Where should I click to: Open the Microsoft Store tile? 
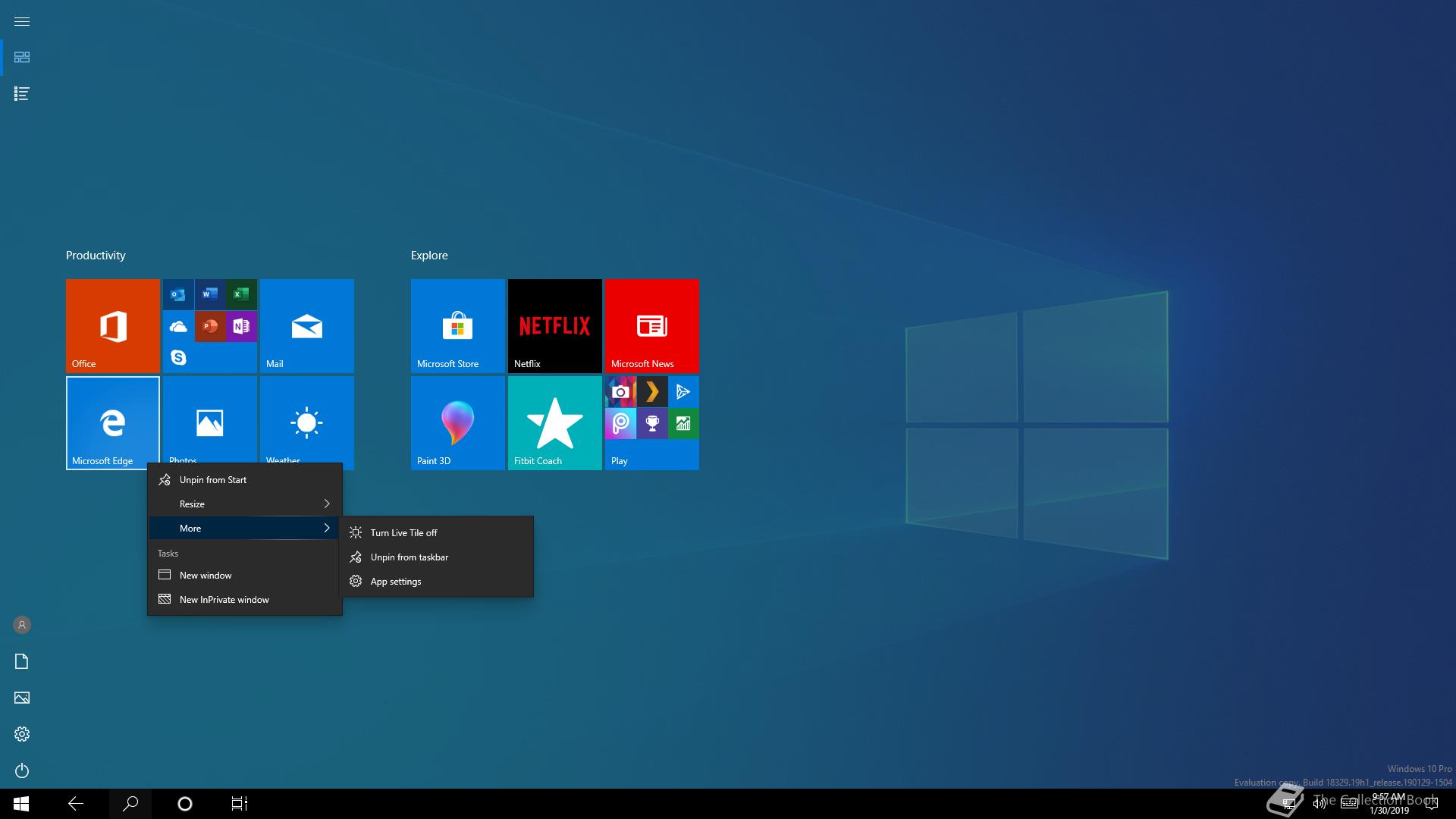tap(458, 326)
